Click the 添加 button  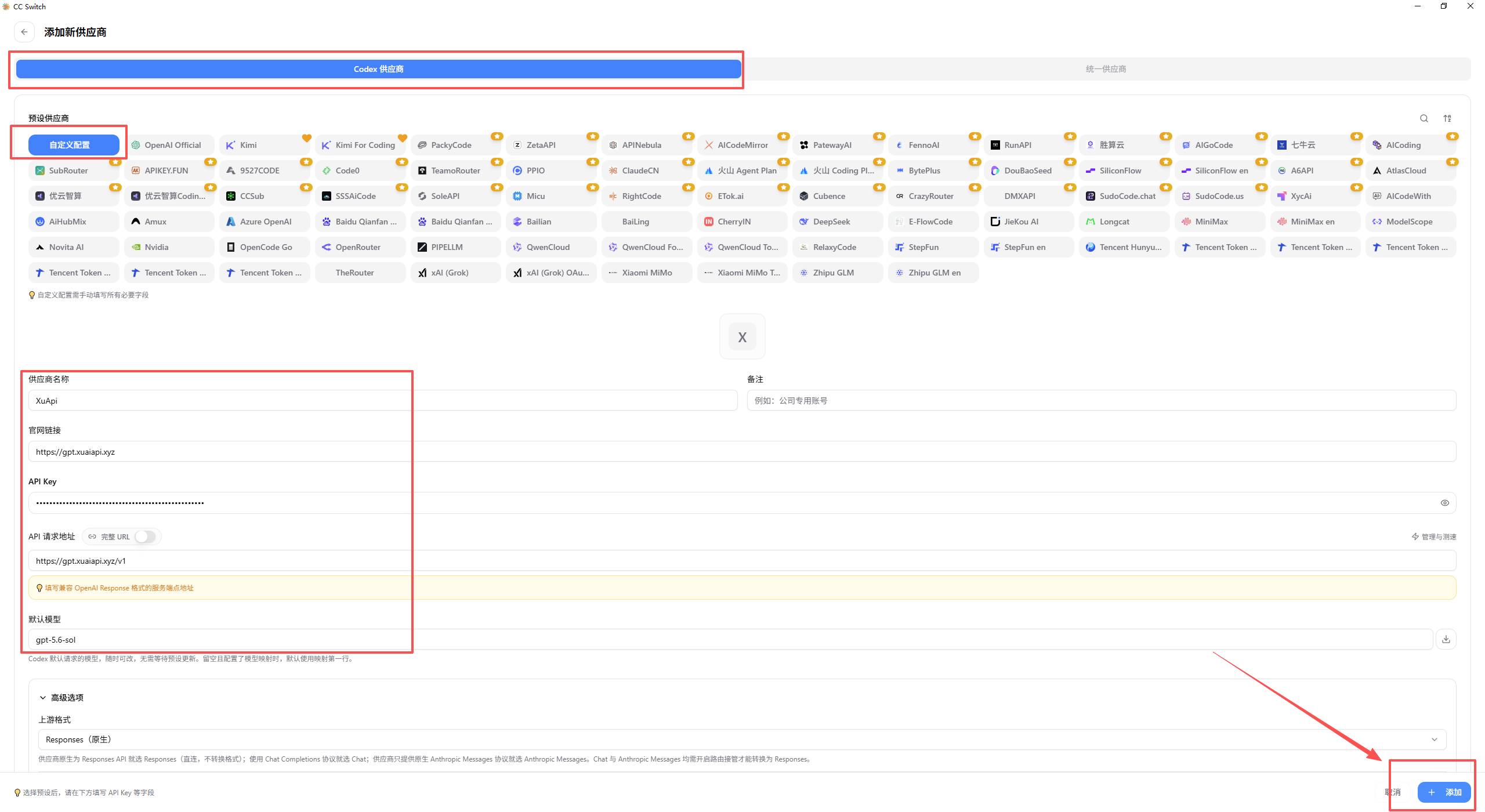click(x=1444, y=792)
